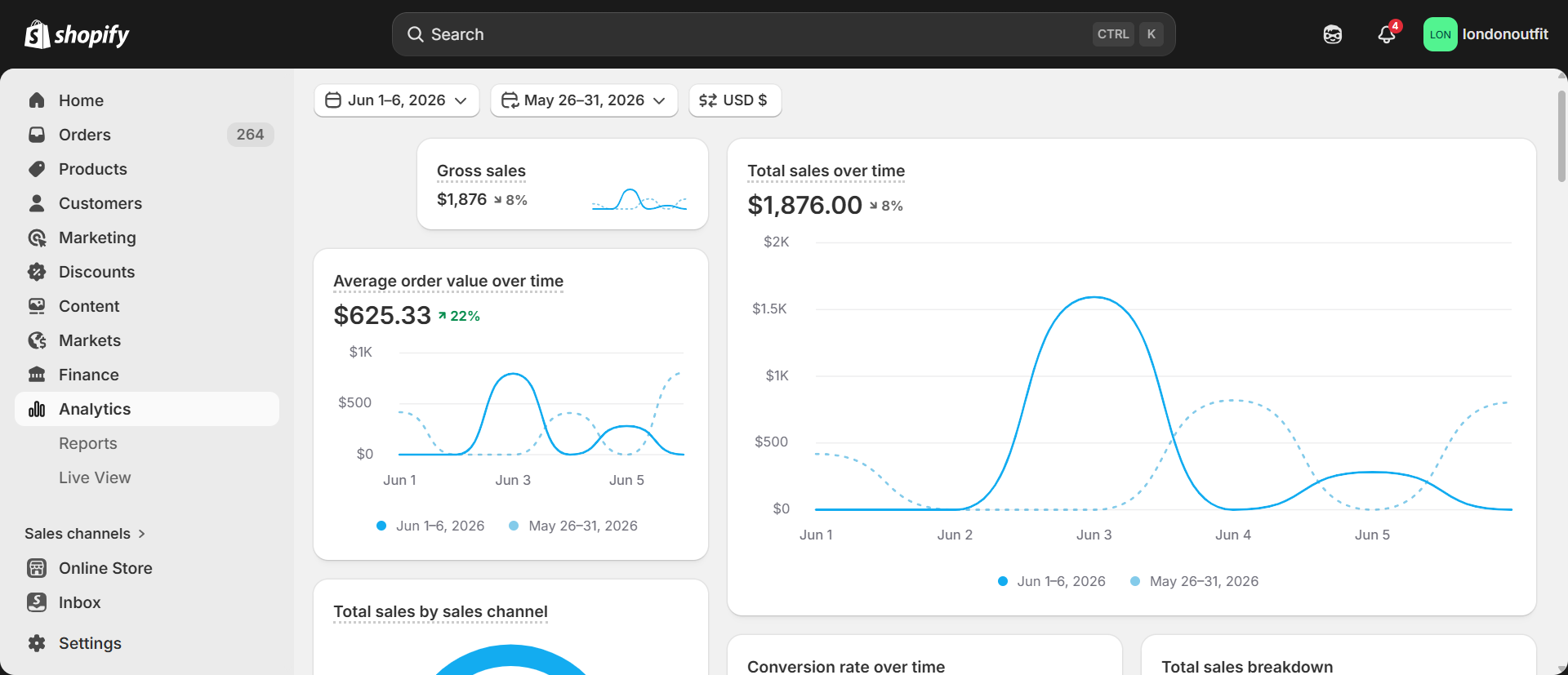
Task: Open the Home sidebar icon
Action: (x=37, y=100)
